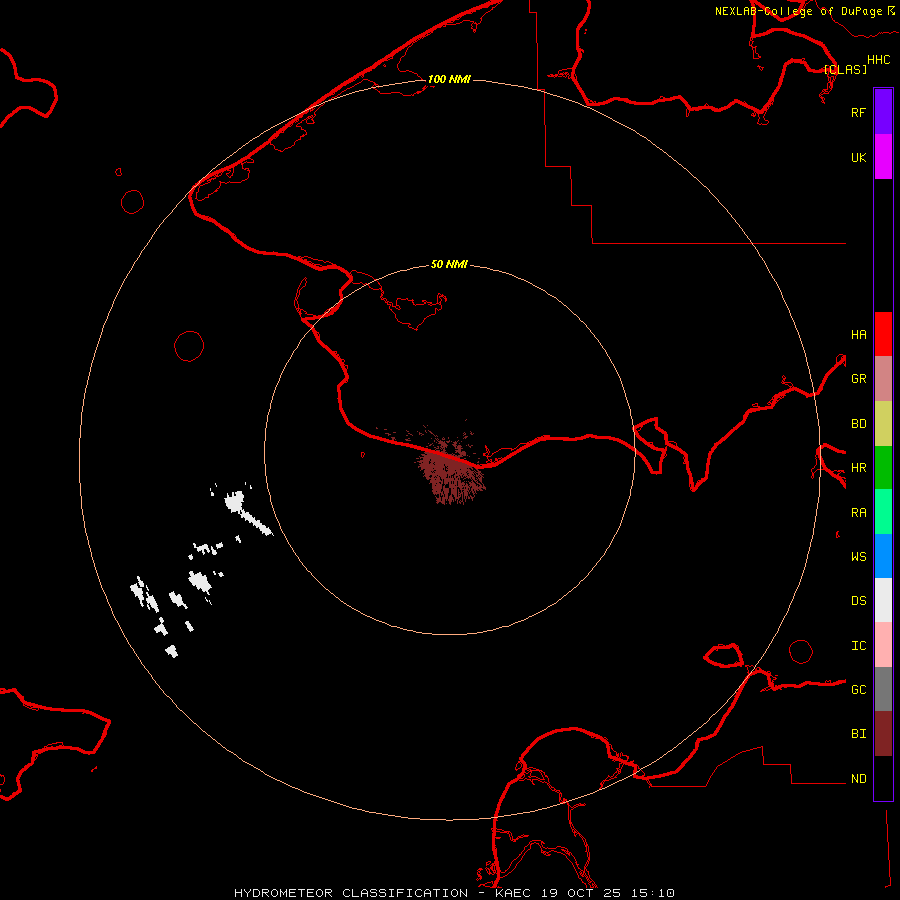Click the BI legend label

pyautogui.click(x=858, y=734)
